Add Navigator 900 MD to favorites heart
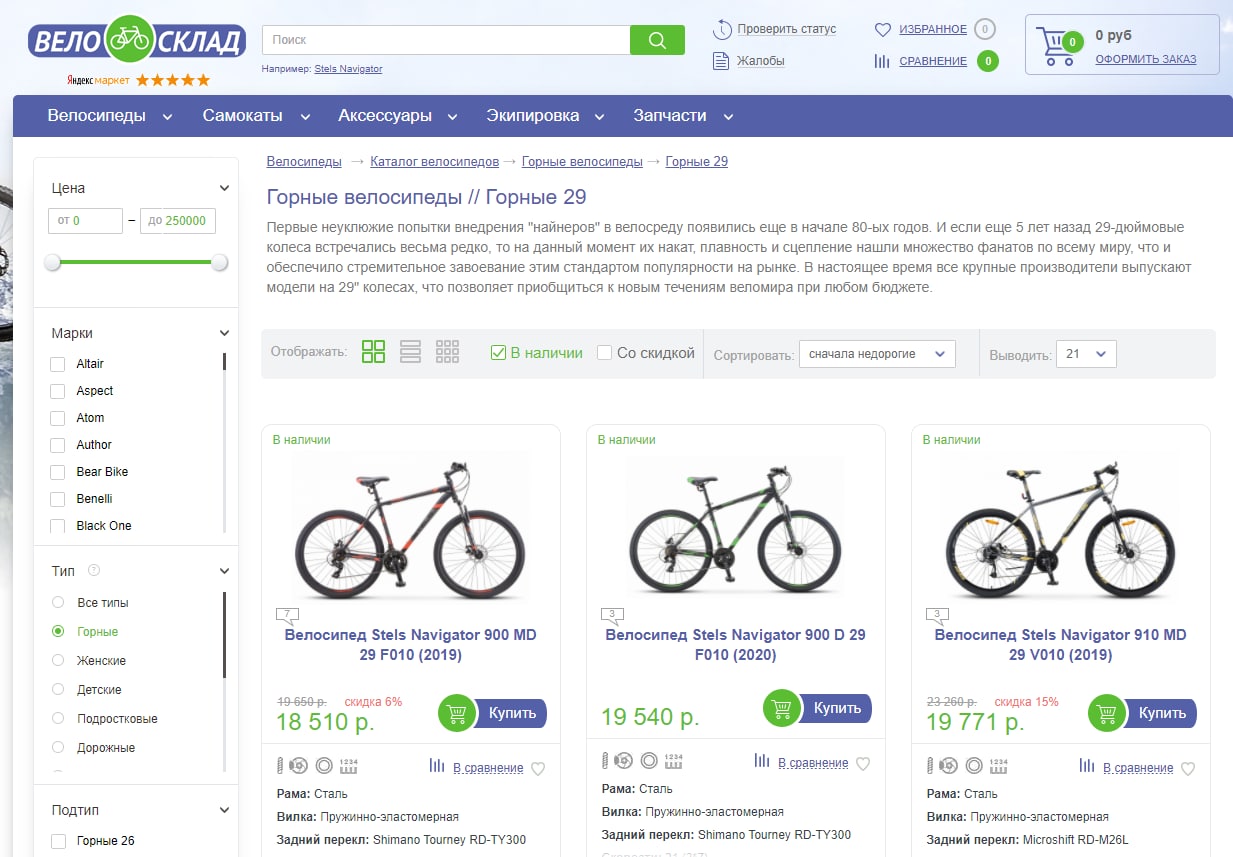The width and height of the screenshot is (1233, 857). point(538,769)
